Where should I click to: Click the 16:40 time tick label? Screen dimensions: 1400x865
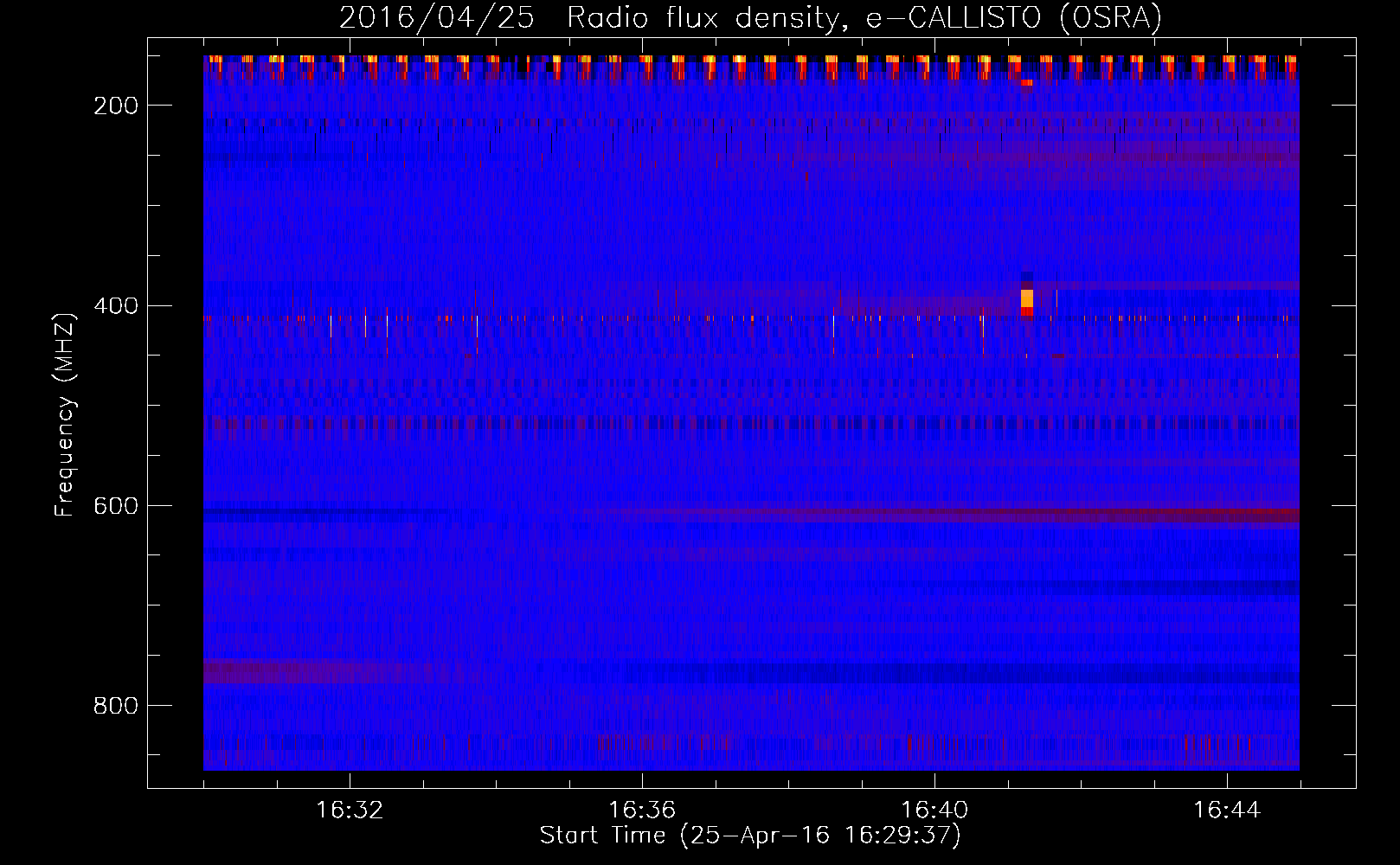point(934,811)
